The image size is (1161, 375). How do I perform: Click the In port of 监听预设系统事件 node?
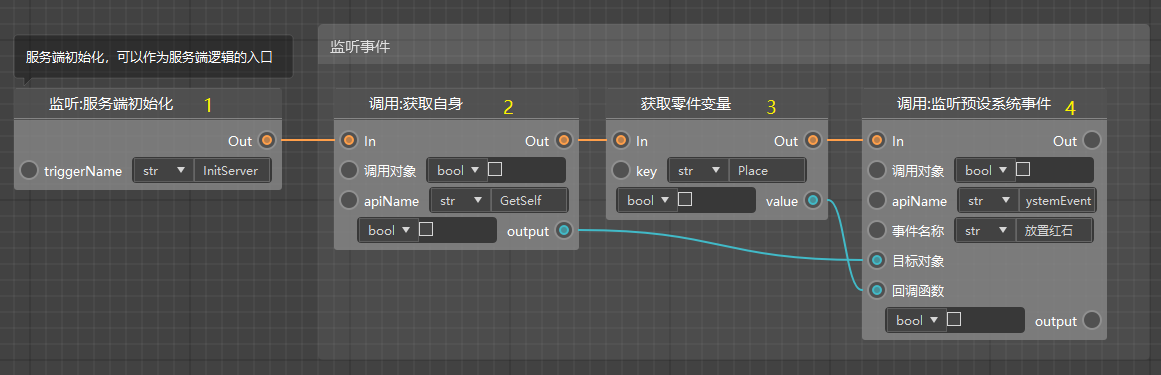877,140
